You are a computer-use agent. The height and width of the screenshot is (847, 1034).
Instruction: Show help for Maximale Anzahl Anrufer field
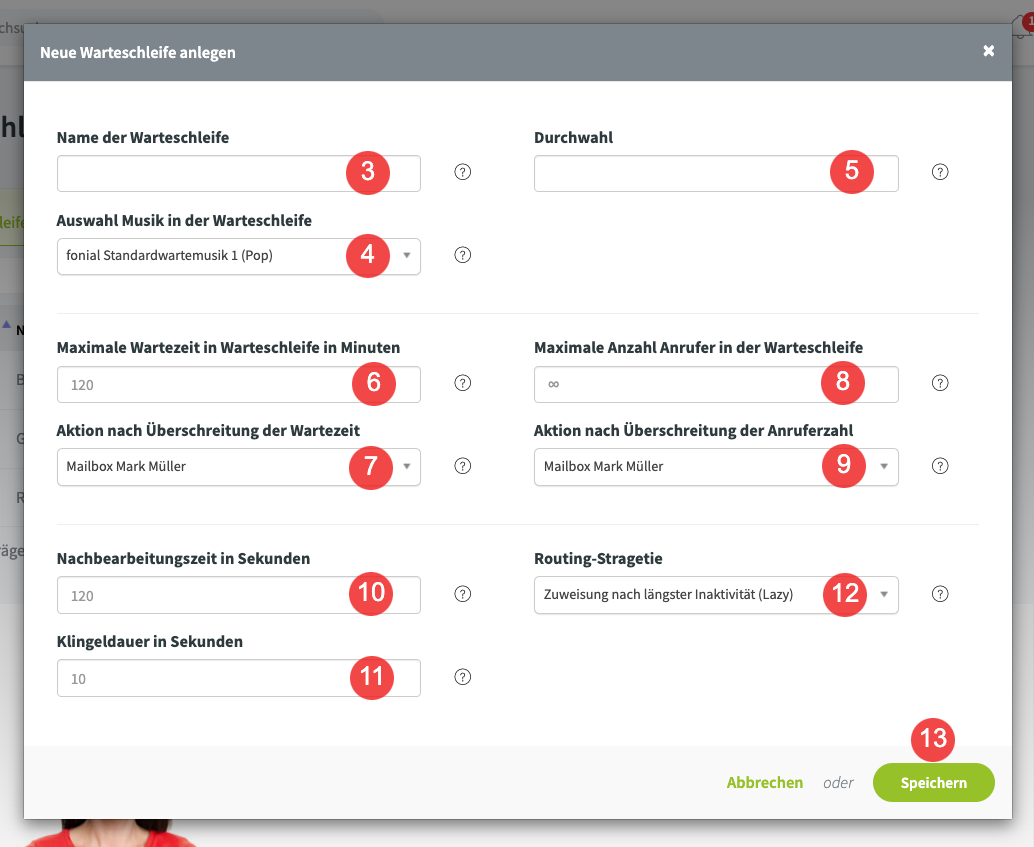coord(940,383)
